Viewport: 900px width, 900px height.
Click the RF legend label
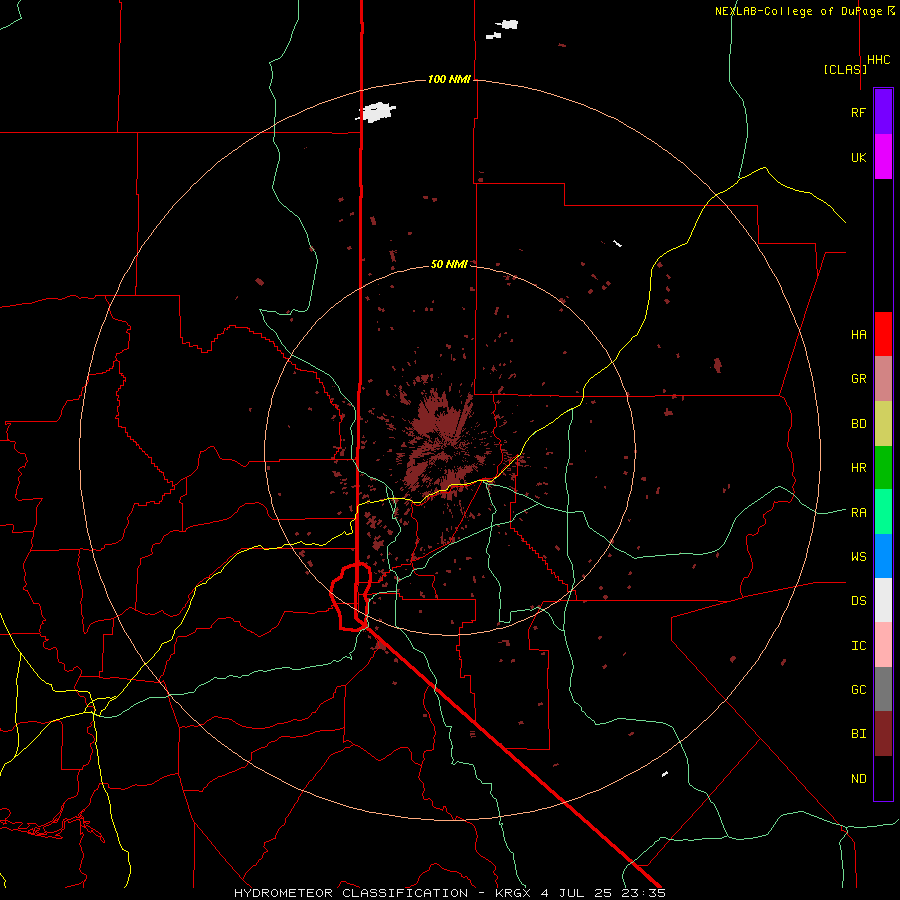[858, 112]
